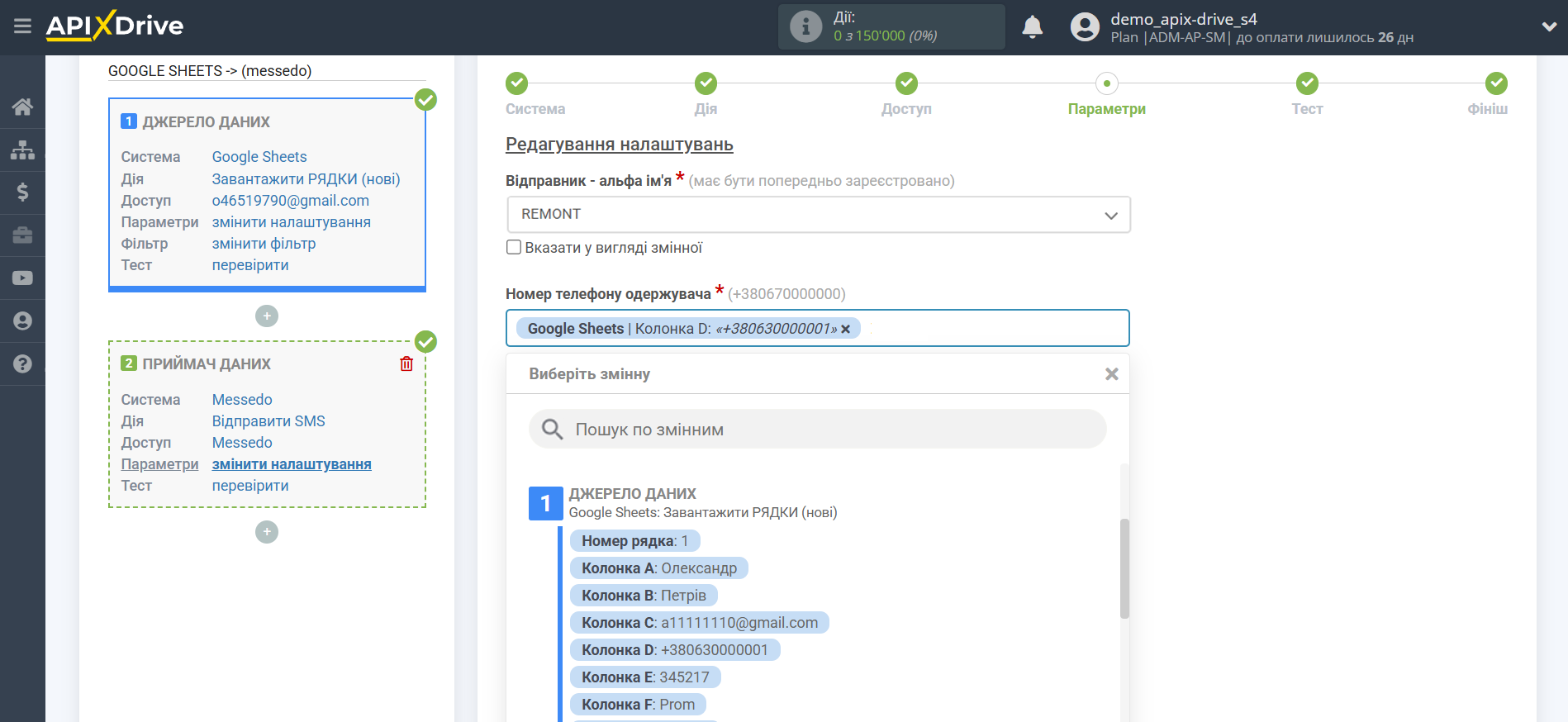This screenshot has height=722, width=1568.
Task: Click source змінити налаштування link
Action: pos(292,222)
